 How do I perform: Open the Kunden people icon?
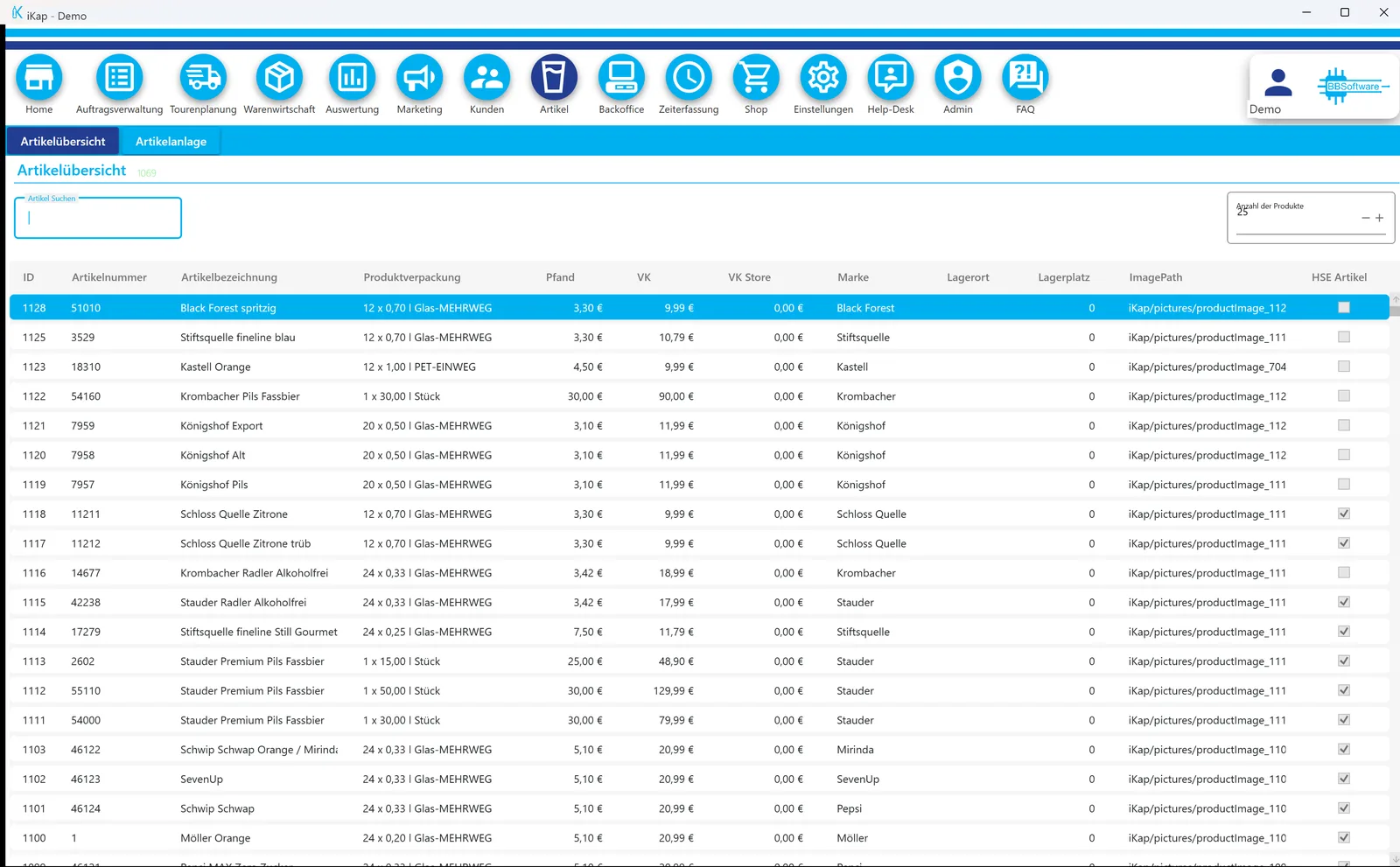pyautogui.click(x=486, y=77)
